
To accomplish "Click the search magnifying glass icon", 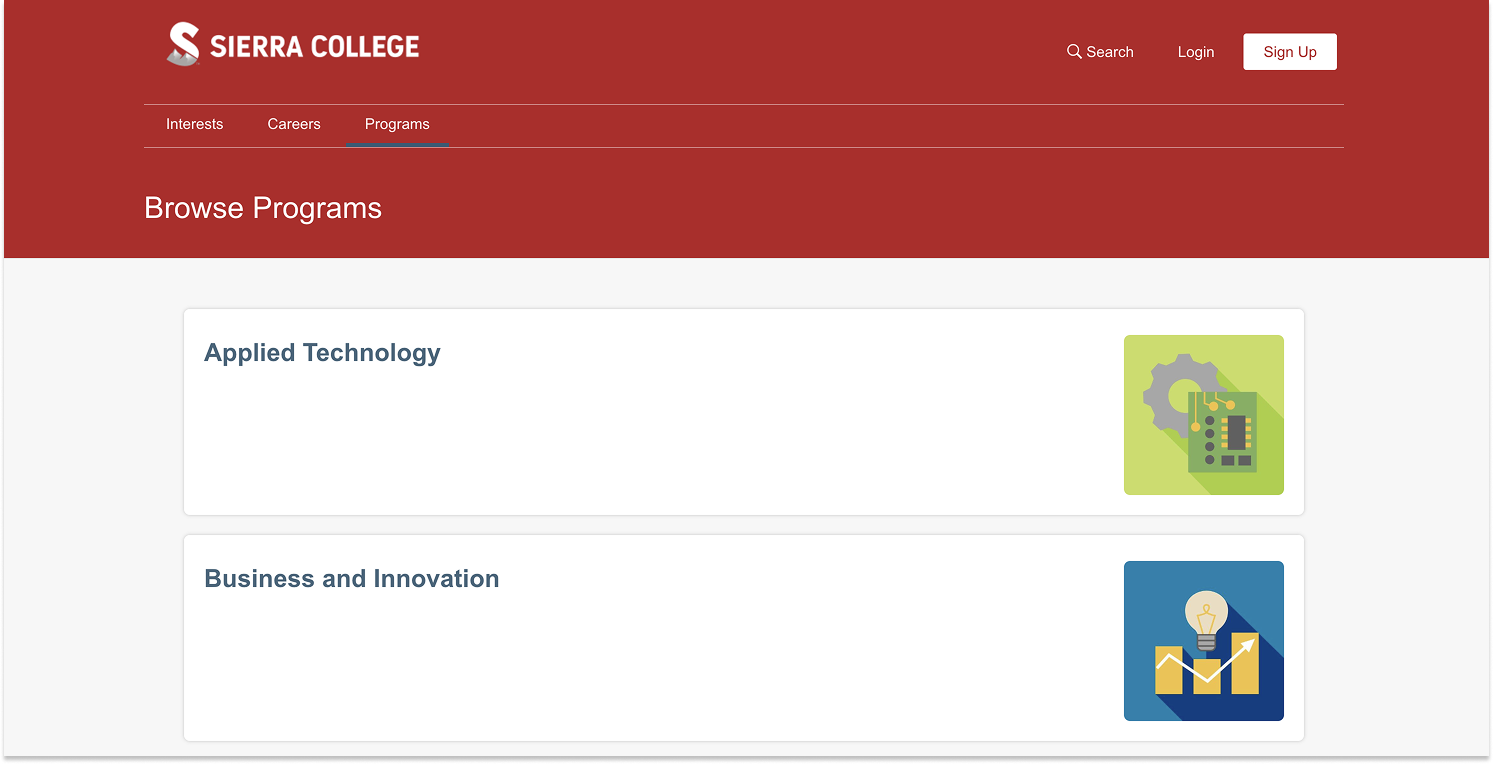I will pyautogui.click(x=1074, y=51).
